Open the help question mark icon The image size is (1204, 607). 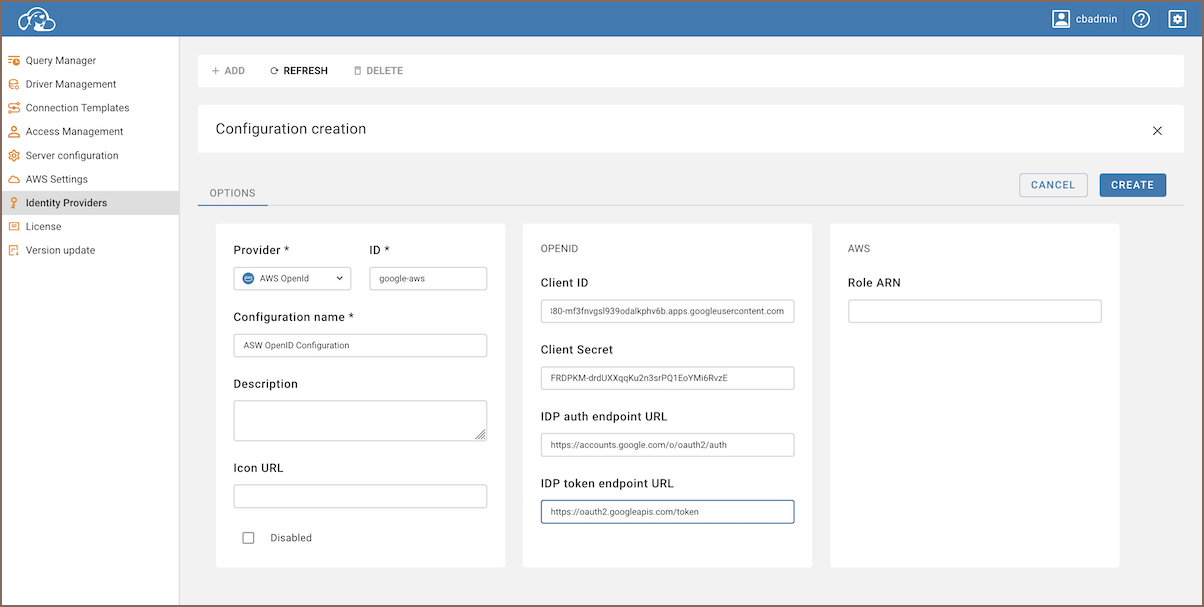pos(1141,19)
